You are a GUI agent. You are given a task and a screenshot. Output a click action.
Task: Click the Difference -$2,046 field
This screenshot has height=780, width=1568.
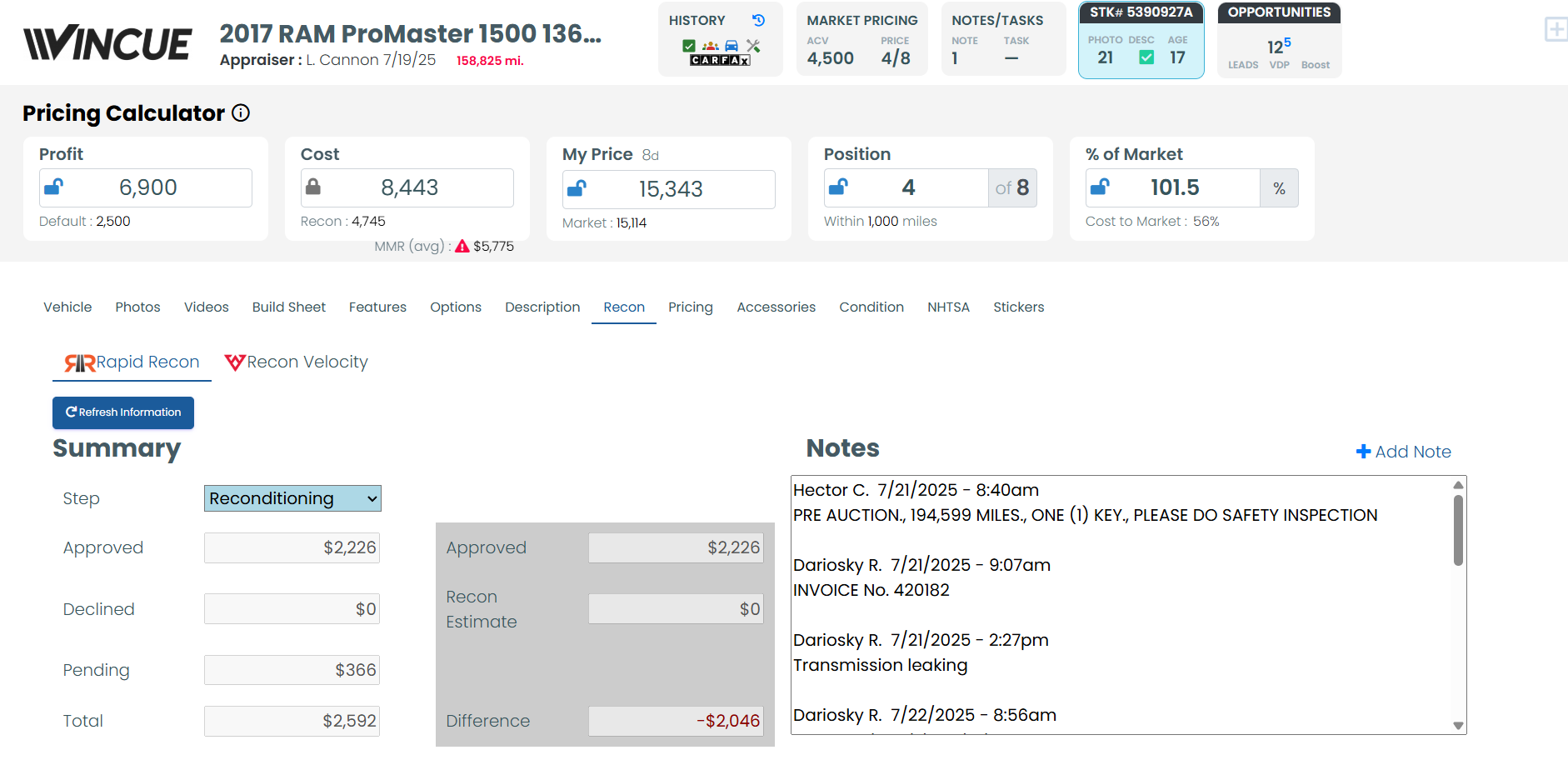coord(676,721)
